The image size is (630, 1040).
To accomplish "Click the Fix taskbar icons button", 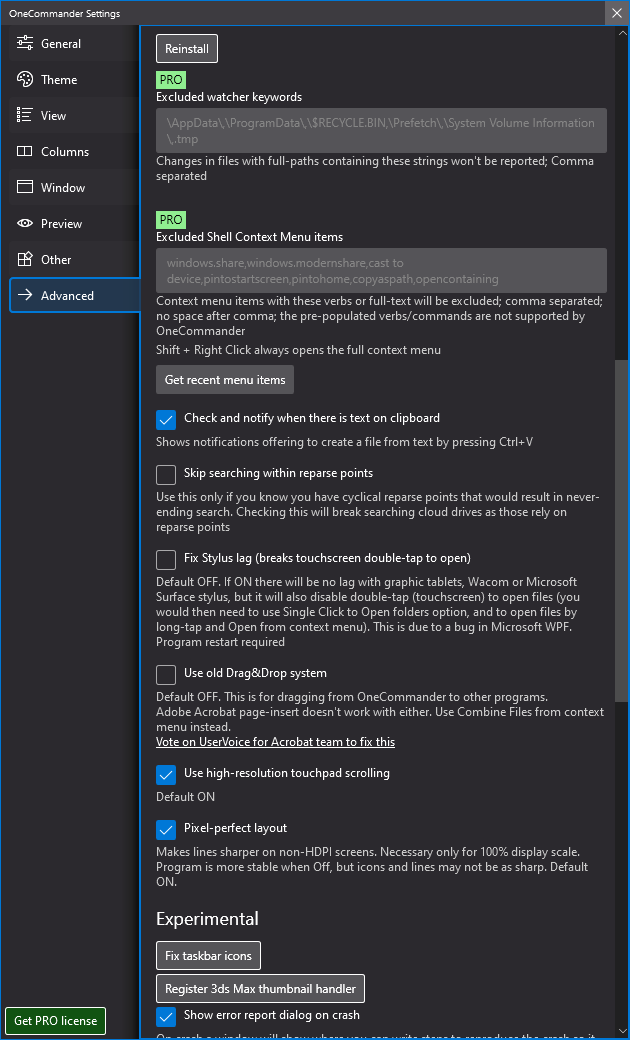I will click(208, 956).
